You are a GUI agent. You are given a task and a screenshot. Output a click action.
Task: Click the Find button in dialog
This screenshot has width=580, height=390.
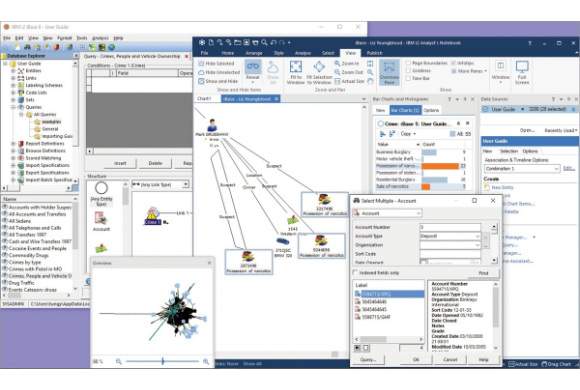(483, 273)
